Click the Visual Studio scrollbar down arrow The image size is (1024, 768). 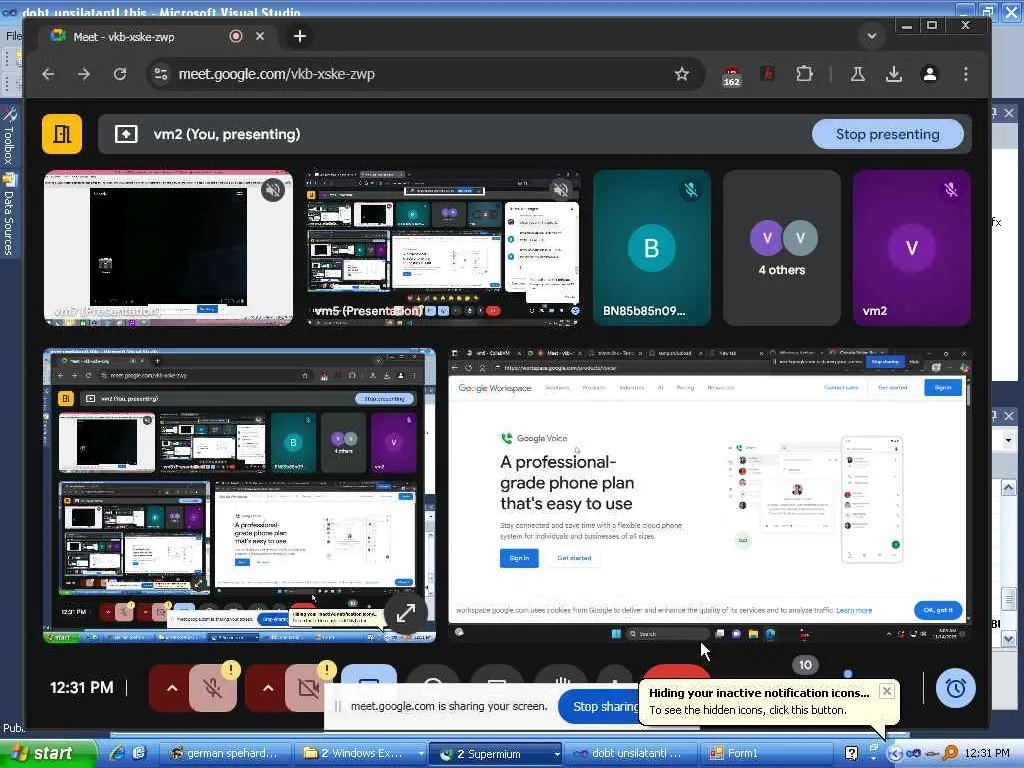pyautogui.click(x=1008, y=639)
